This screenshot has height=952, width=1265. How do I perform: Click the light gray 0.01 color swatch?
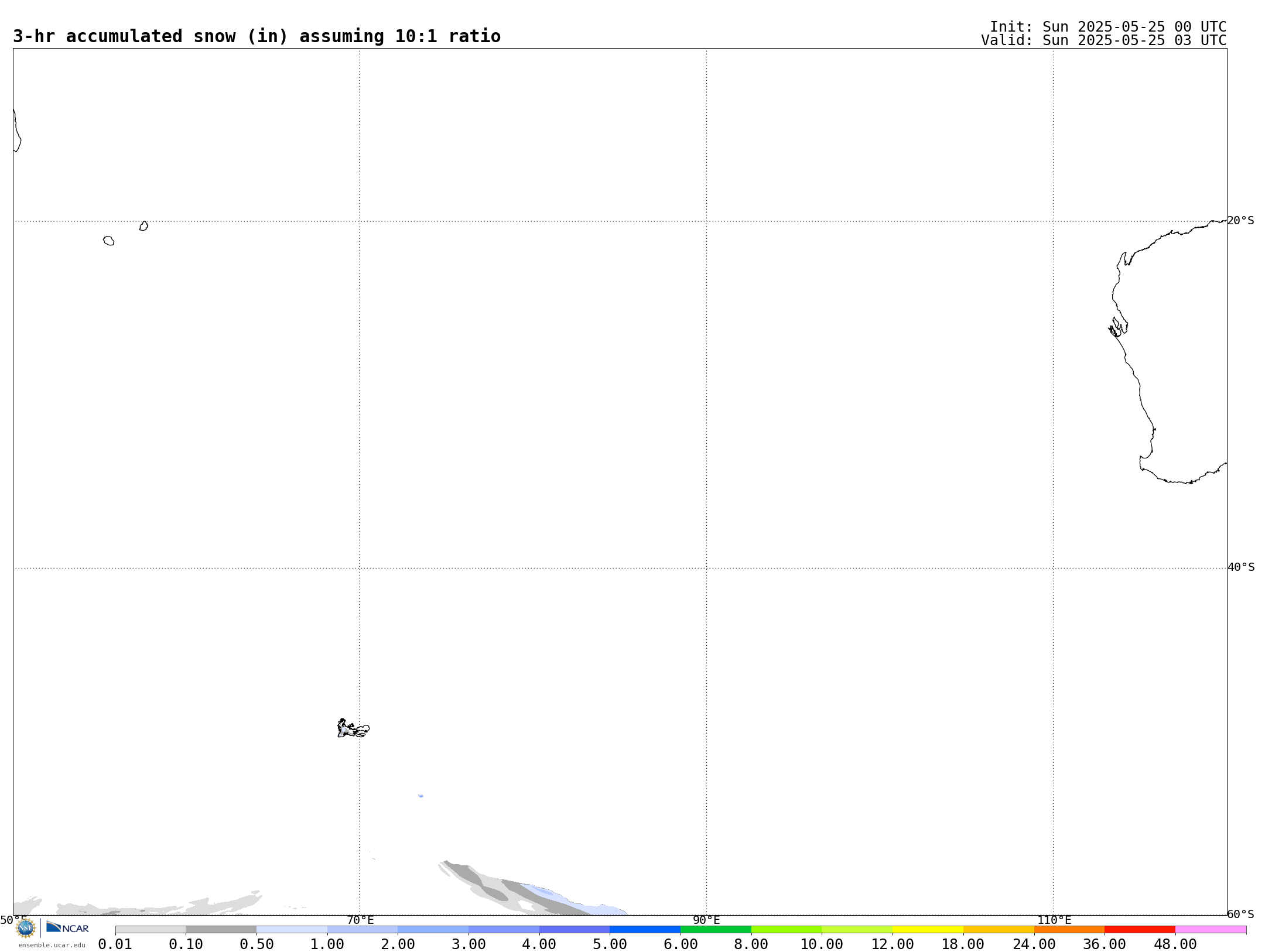(151, 930)
